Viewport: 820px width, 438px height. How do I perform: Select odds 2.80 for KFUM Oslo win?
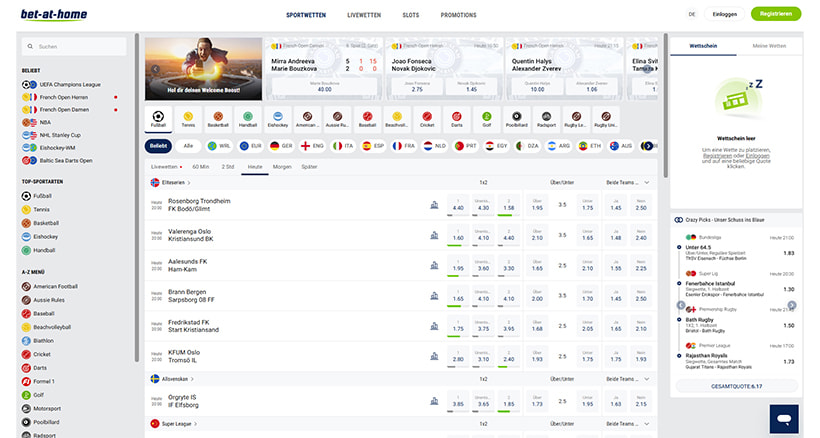click(458, 356)
